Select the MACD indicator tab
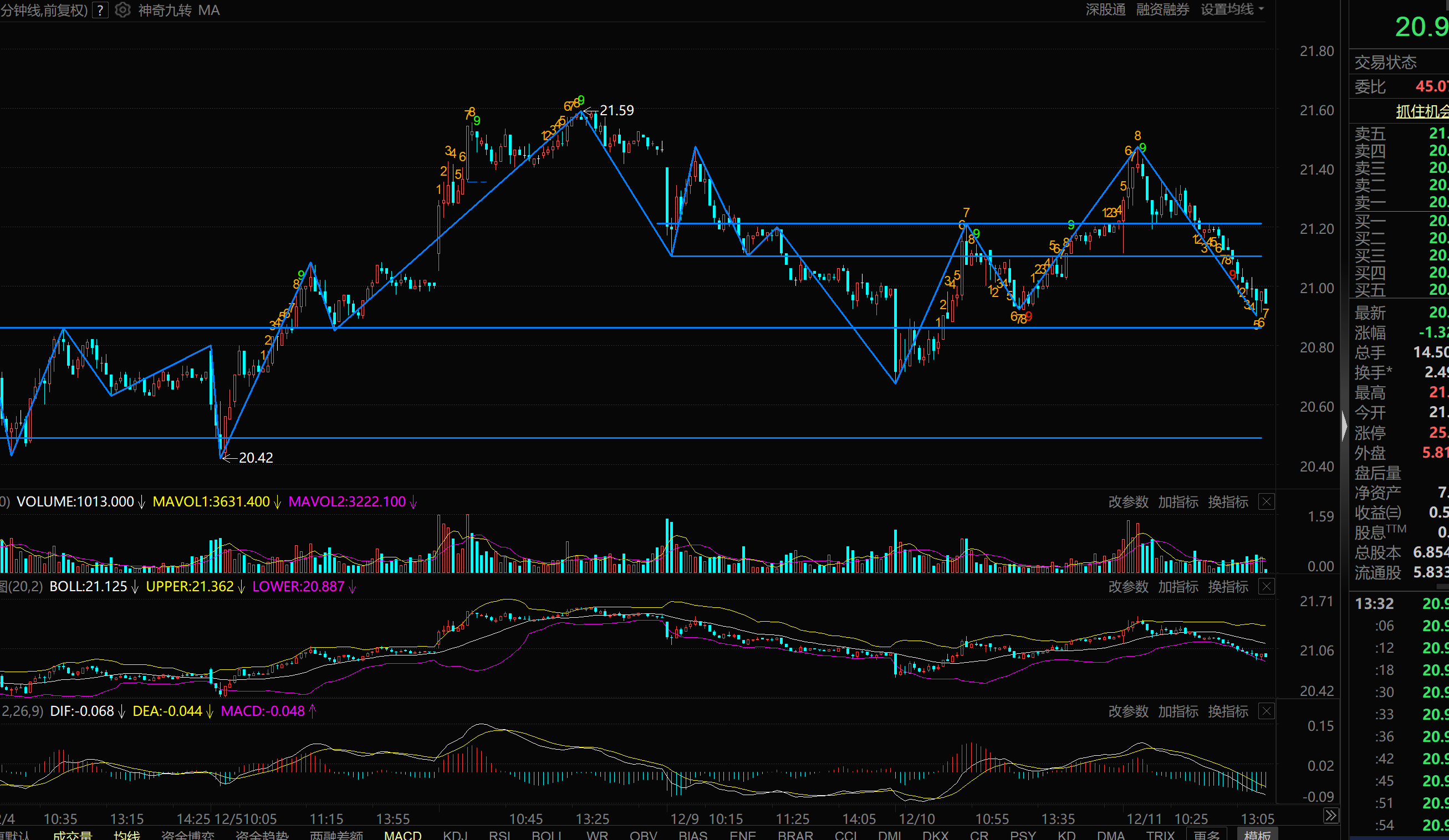The image size is (1449, 840). (x=402, y=835)
